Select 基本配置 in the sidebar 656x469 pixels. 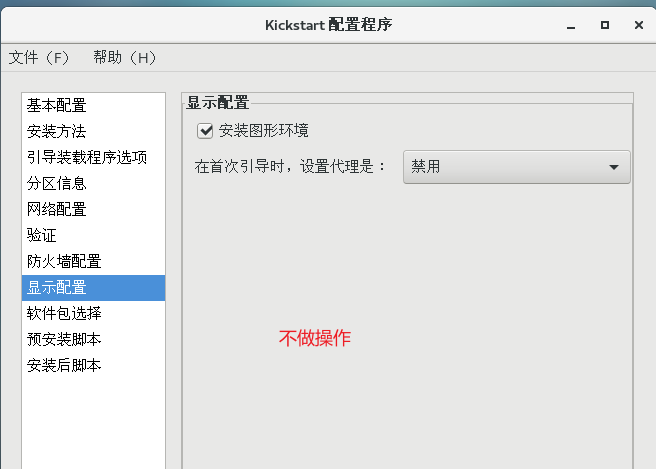(93, 105)
